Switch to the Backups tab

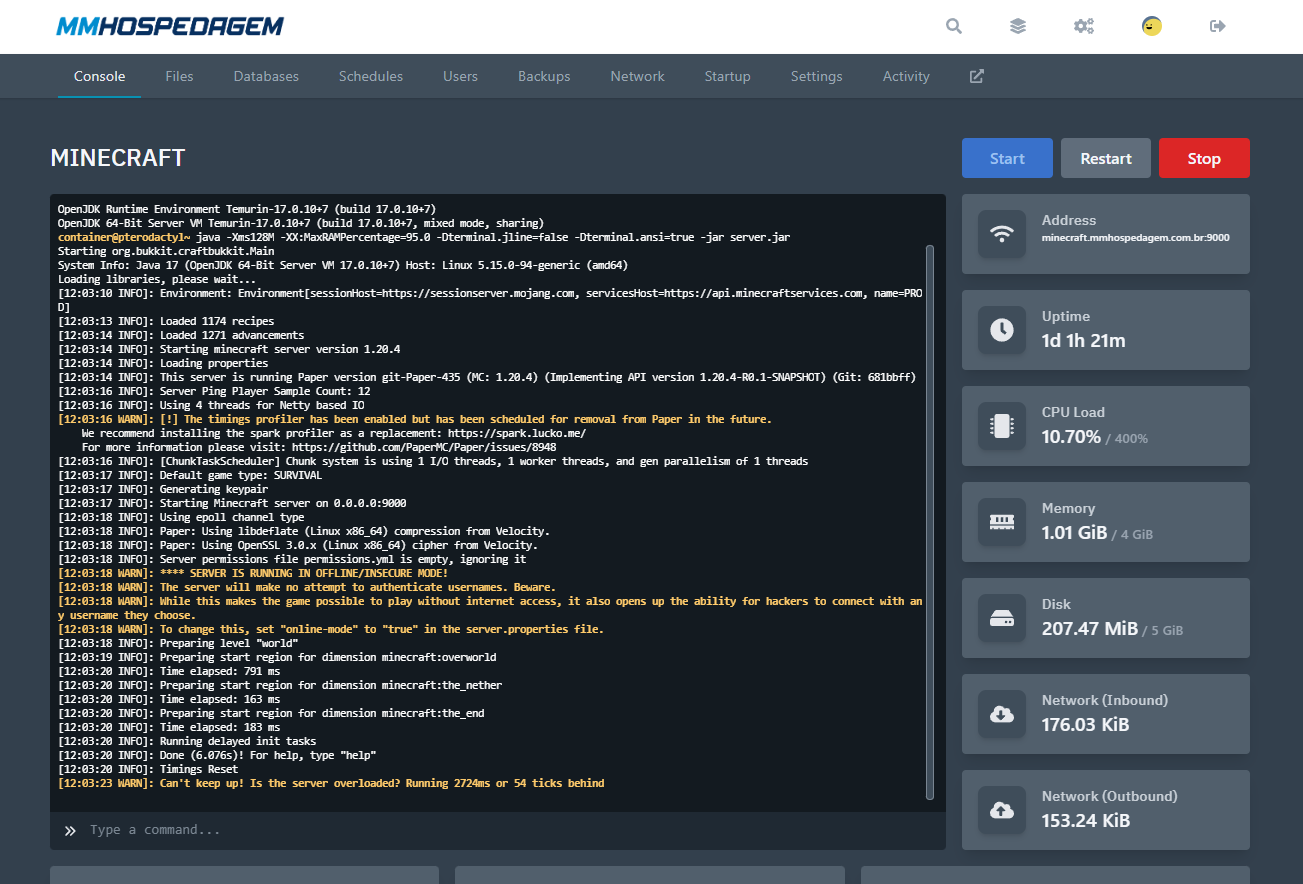click(544, 76)
